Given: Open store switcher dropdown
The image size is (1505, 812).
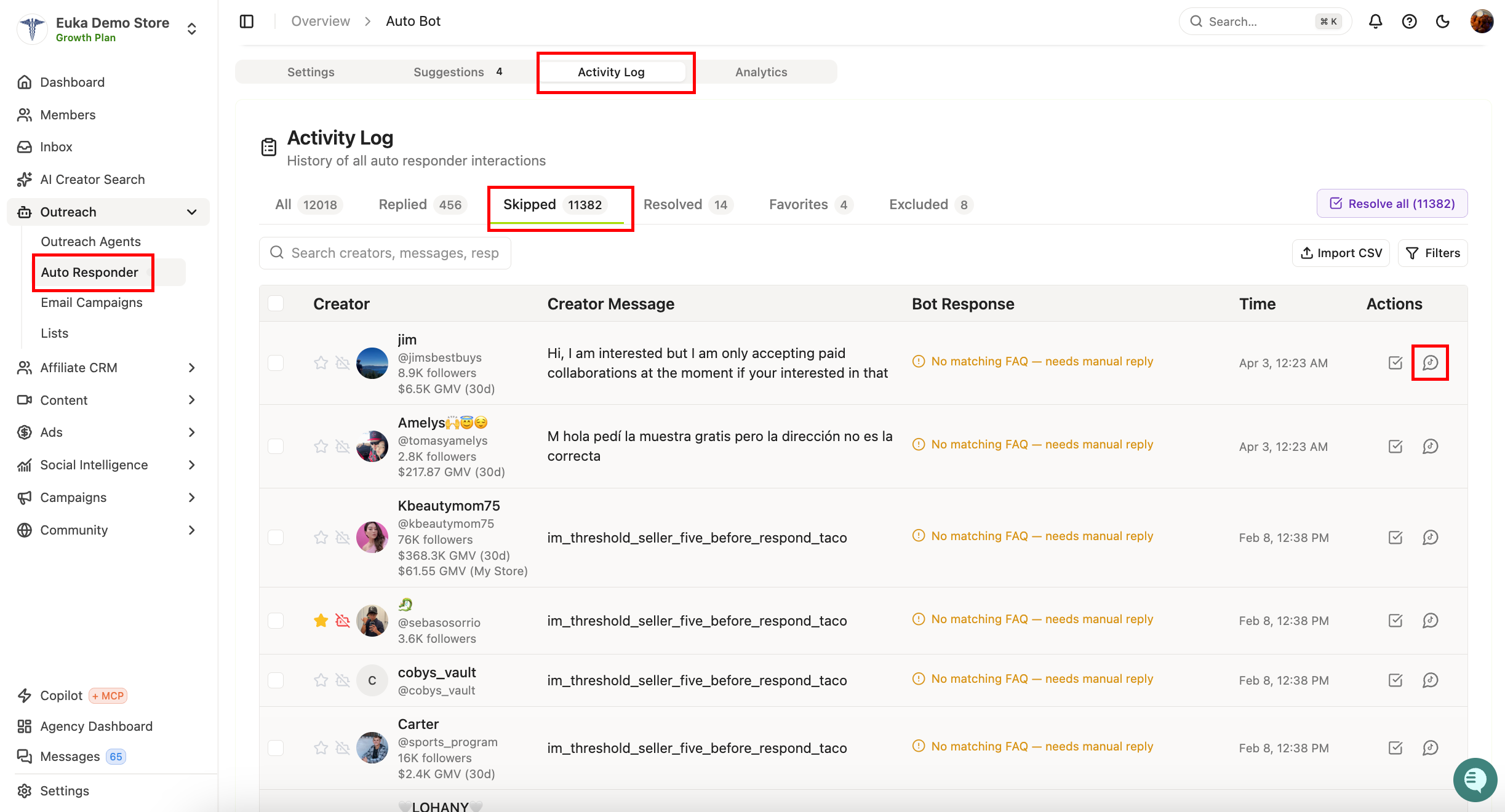Looking at the screenshot, I should (x=192, y=29).
